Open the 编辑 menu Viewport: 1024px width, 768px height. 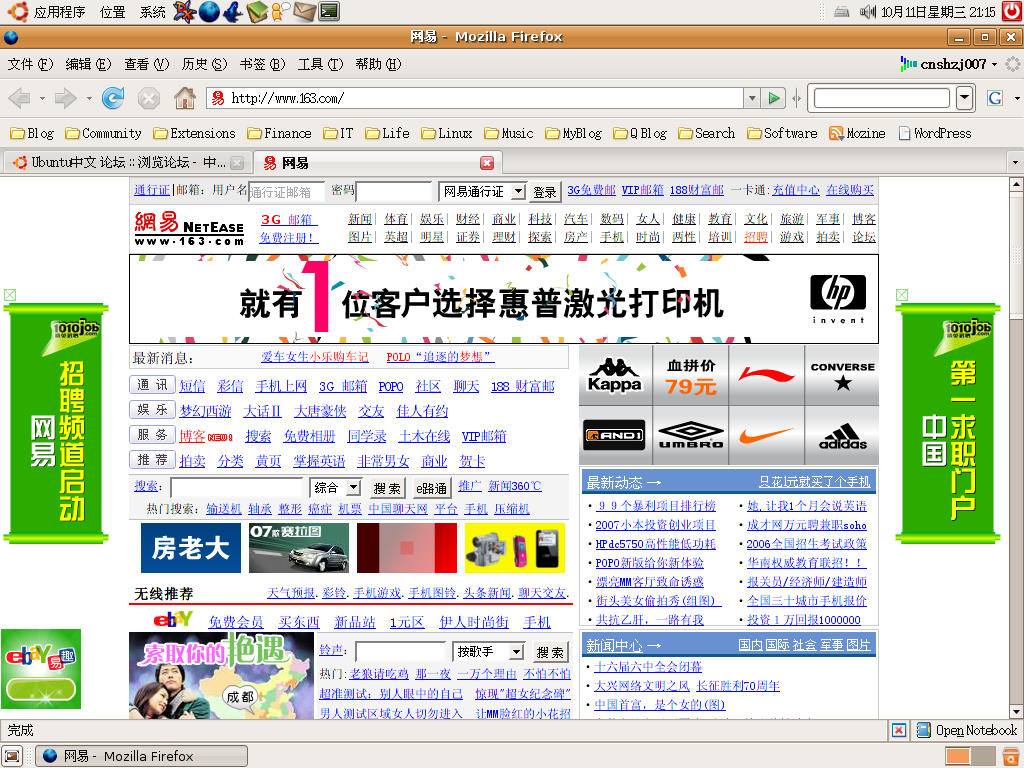coord(88,64)
